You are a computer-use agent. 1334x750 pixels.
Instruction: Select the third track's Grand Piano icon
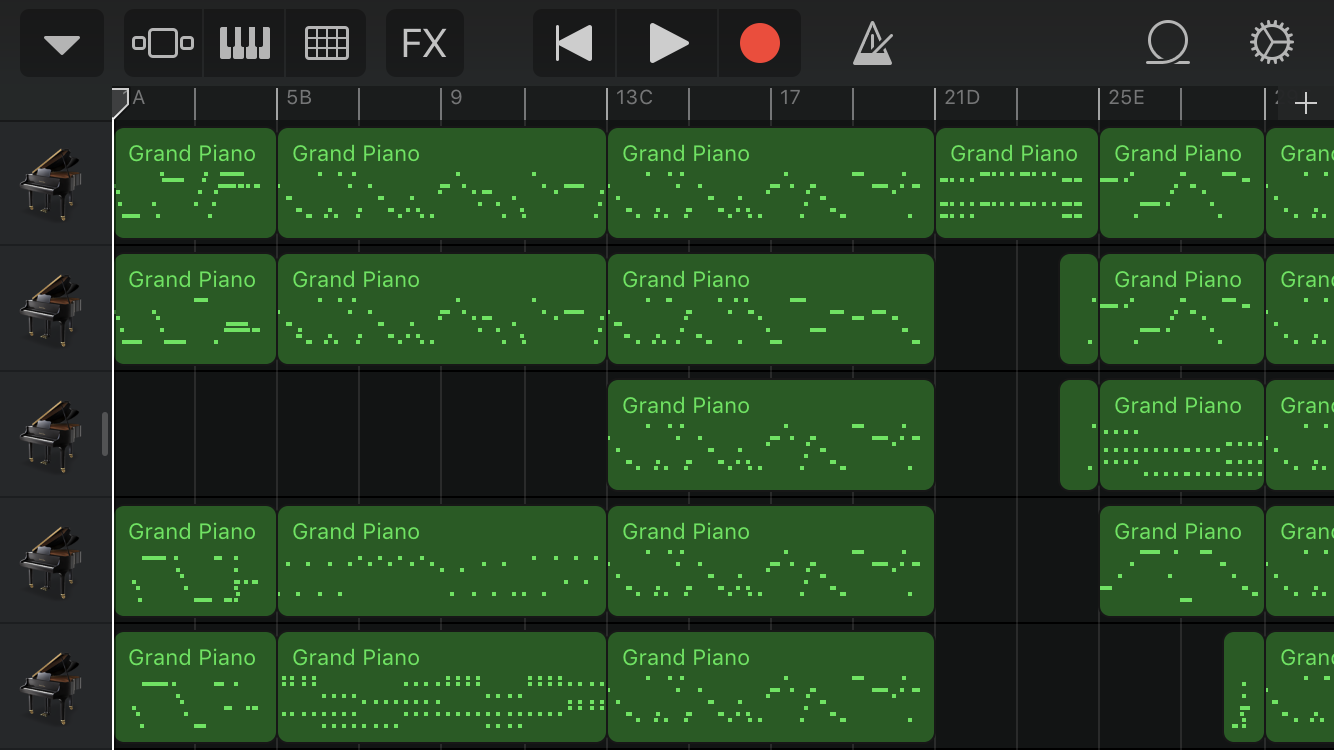click(52, 435)
